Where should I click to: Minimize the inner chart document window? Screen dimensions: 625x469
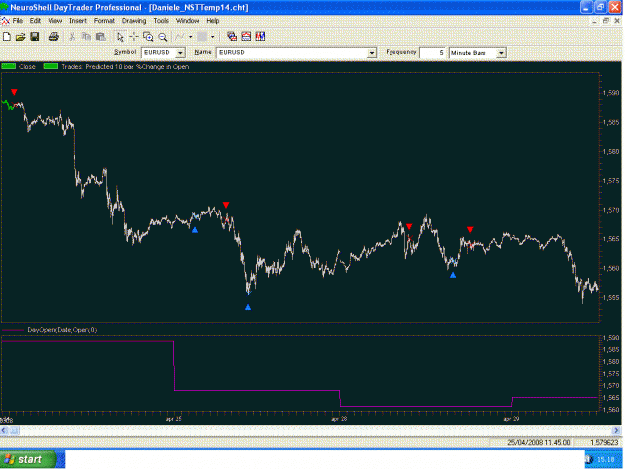click(x=595, y=21)
